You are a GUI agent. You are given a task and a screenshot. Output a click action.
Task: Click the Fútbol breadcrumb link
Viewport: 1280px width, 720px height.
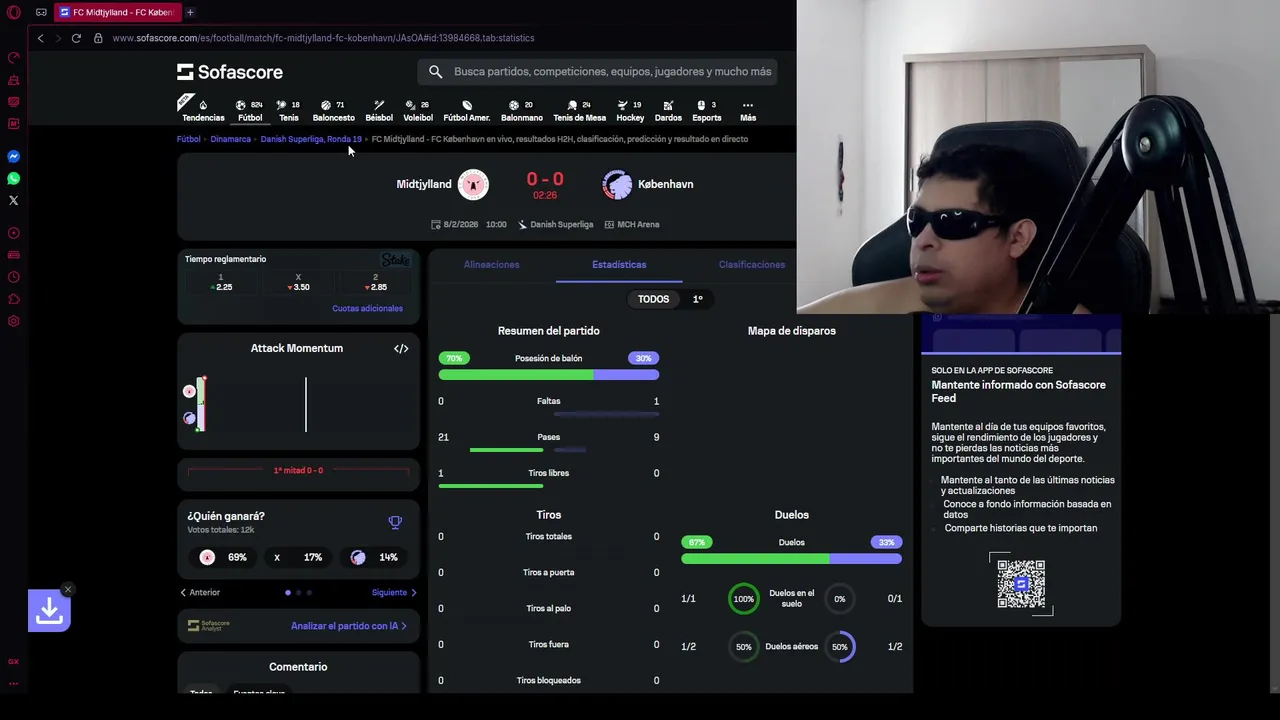(188, 139)
